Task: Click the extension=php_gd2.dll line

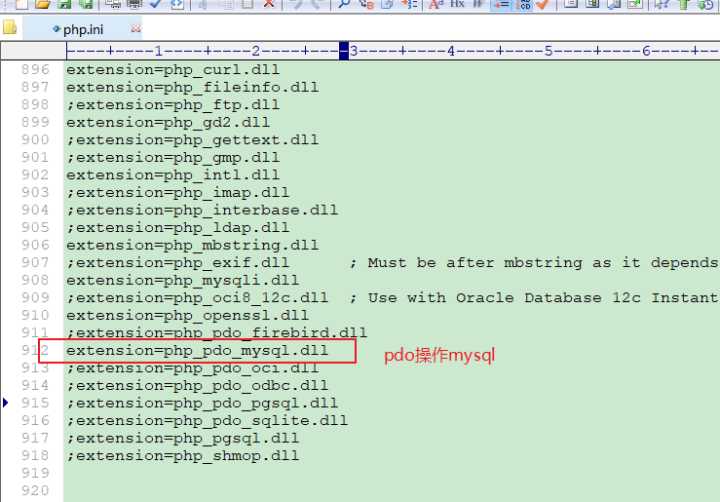Action: pos(168,123)
